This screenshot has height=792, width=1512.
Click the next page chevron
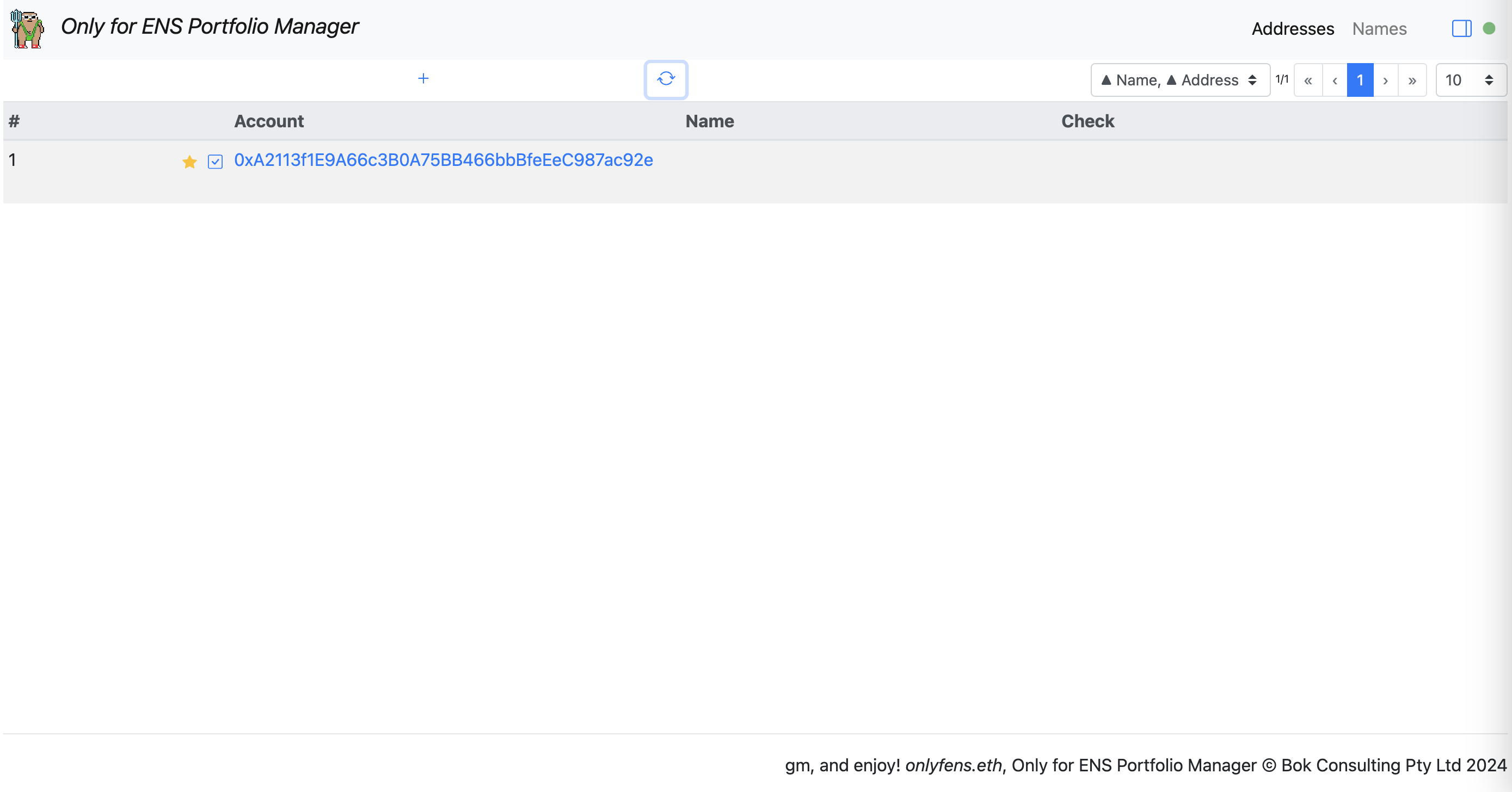click(1385, 81)
